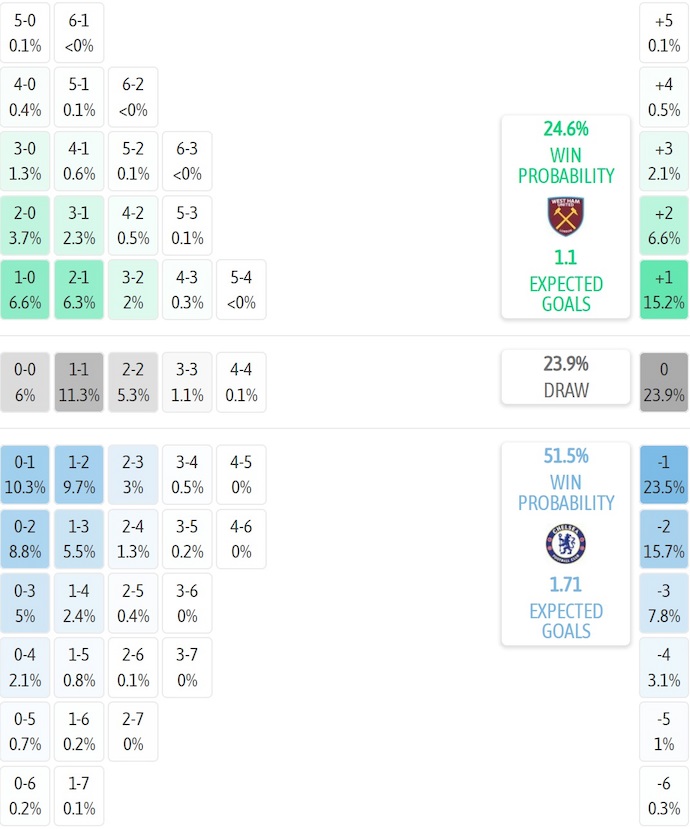The height and width of the screenshot is (829, 690).
Task: Select the +1 goal margin box
Action: point(664,290)
